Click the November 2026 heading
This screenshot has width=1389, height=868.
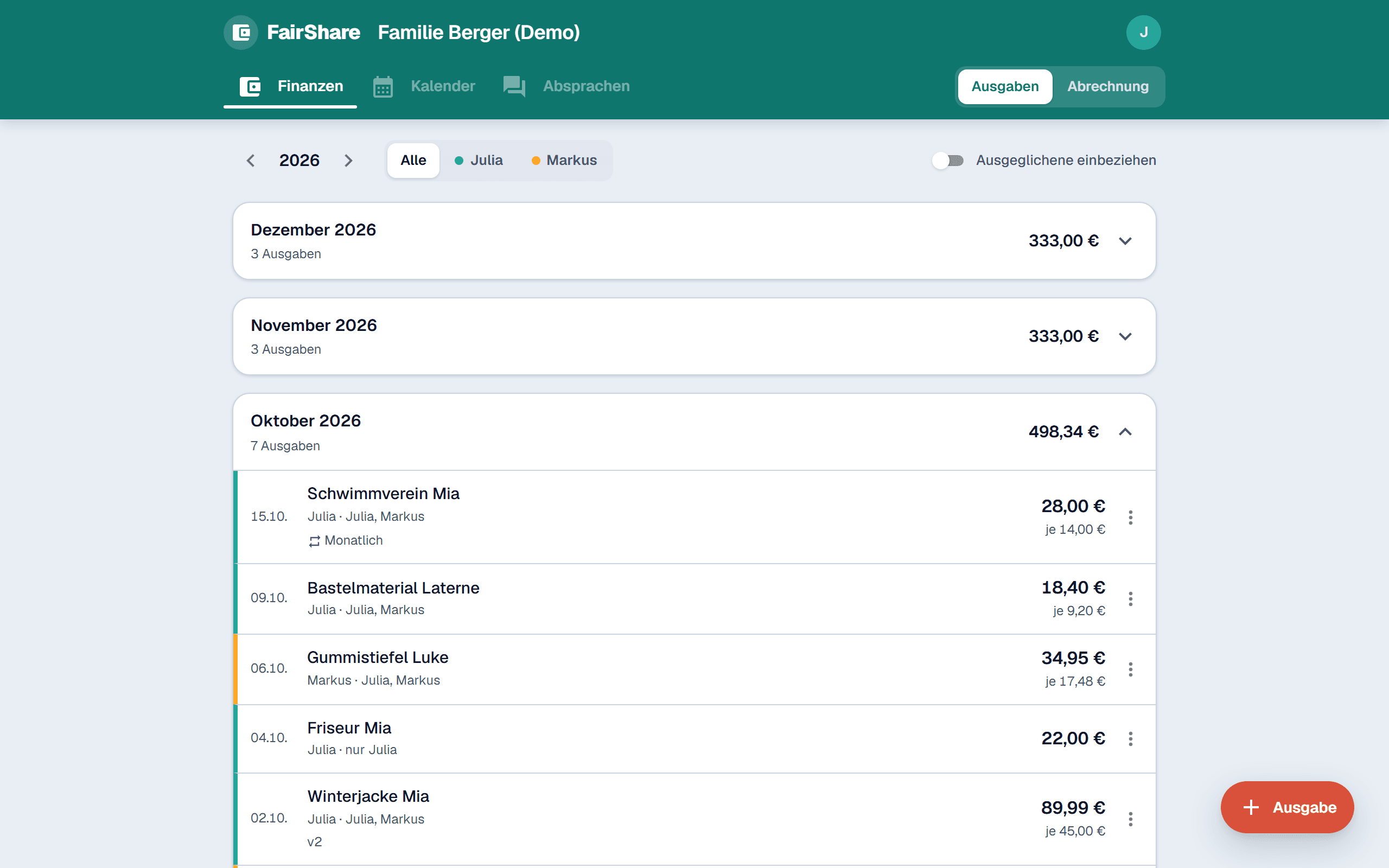click(x=314, y=325)
